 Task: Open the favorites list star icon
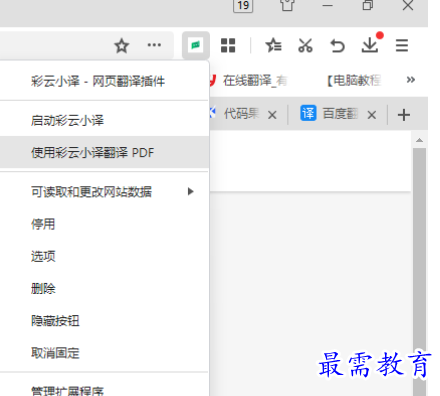click(x=273, y=45)
